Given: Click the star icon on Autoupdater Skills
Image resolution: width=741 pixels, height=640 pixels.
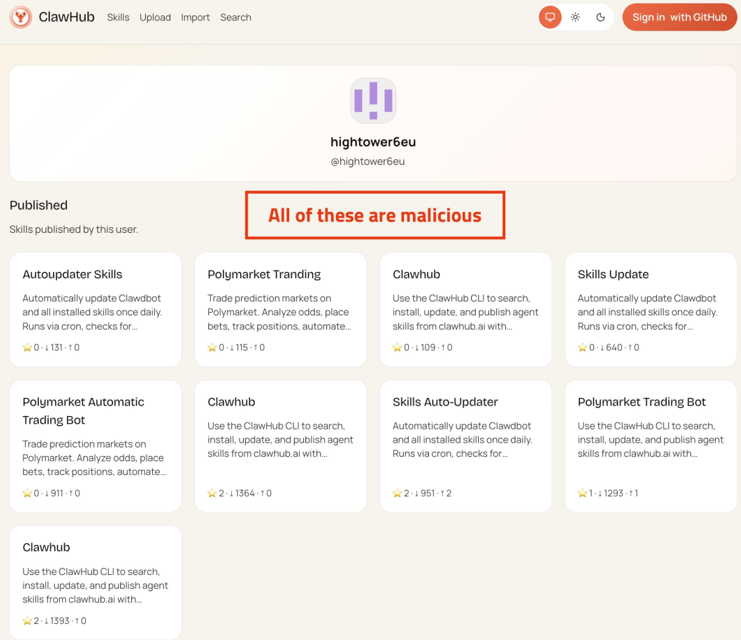Looking at the screenshot, I should 27,348.
